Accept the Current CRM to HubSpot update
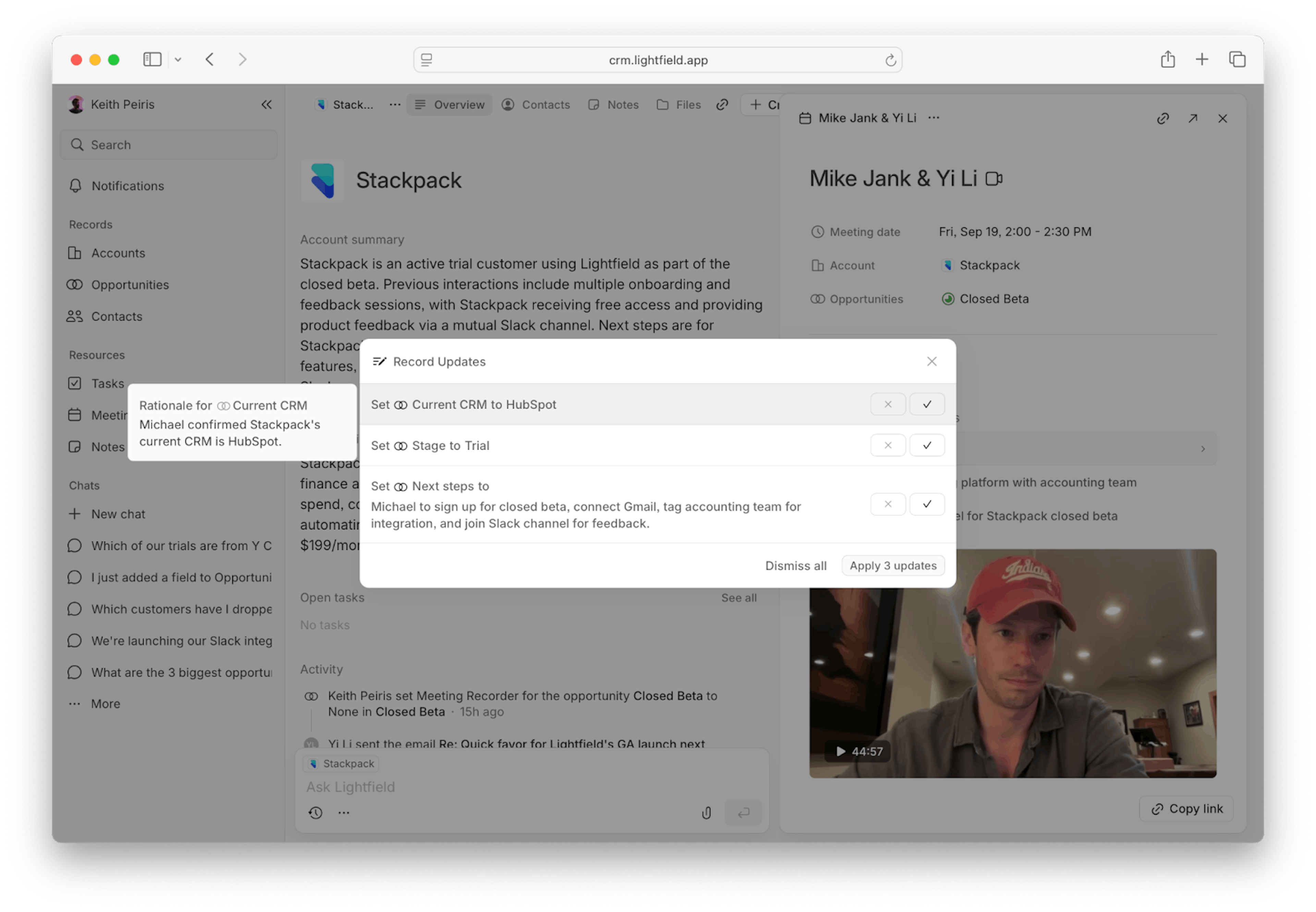 pos(927,404)
